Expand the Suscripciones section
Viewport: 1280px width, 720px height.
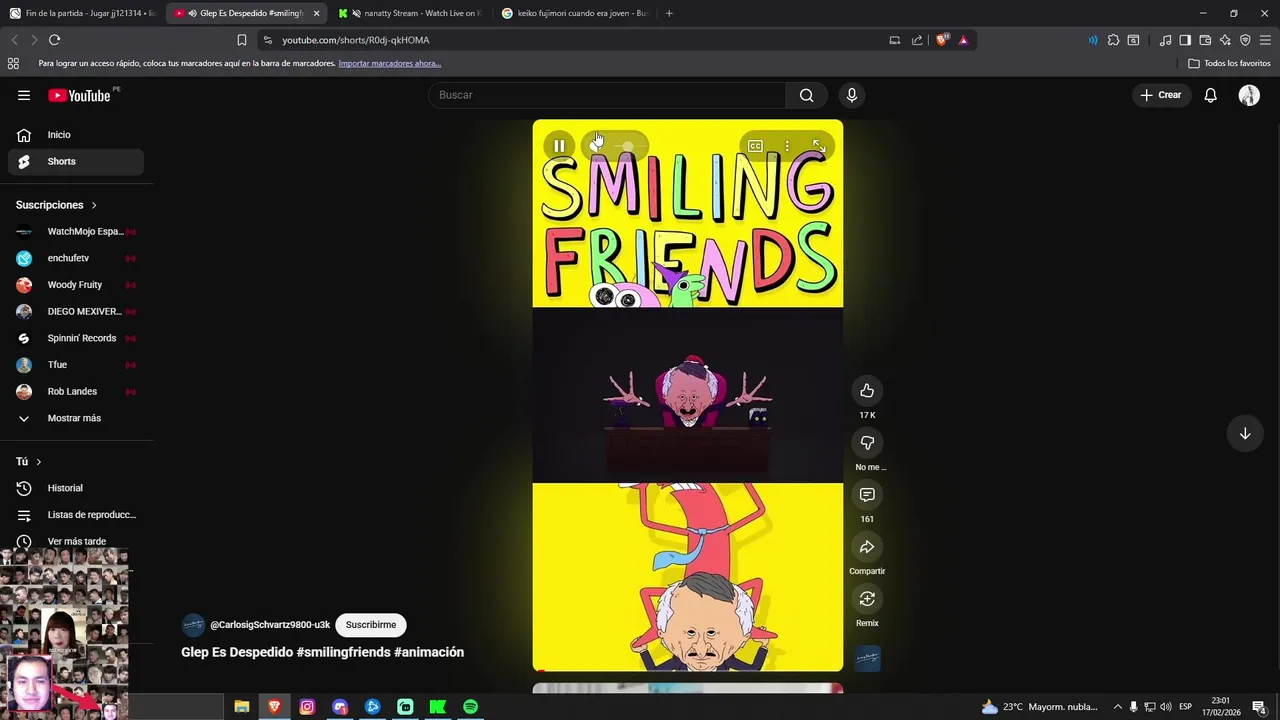click(x=56, y=205)
